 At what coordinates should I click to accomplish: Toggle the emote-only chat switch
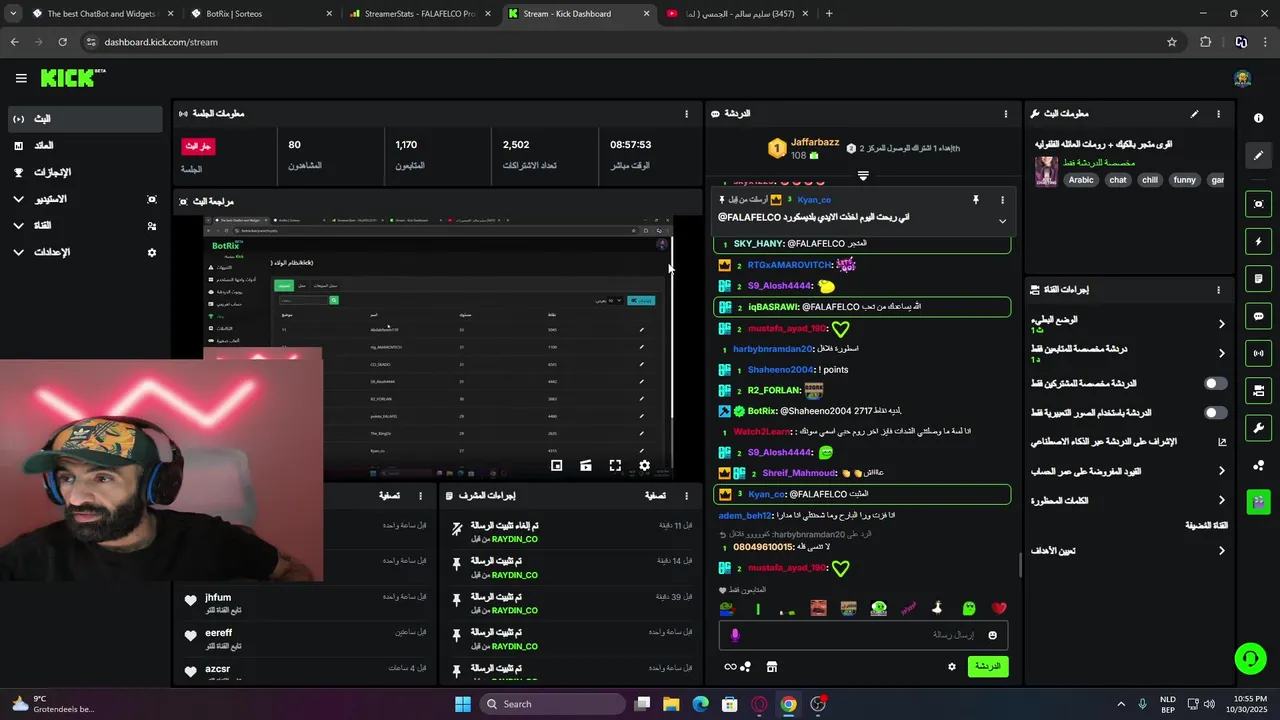(1215, 412)
